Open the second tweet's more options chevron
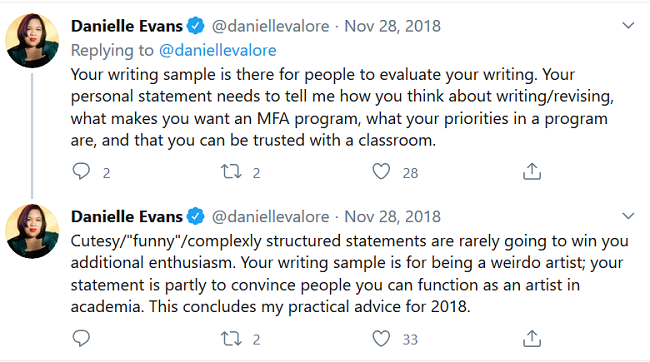This screenshot has height=362, width=650. pyautogui.click(x=628, y=216)
